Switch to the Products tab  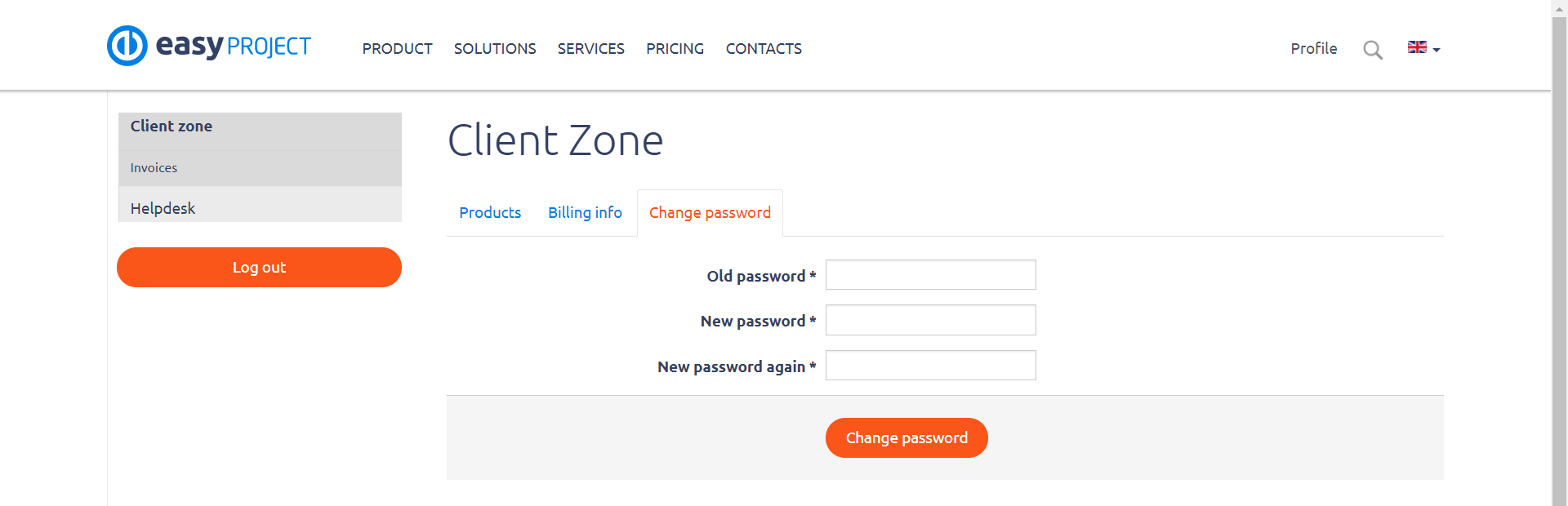click(490, 213)
